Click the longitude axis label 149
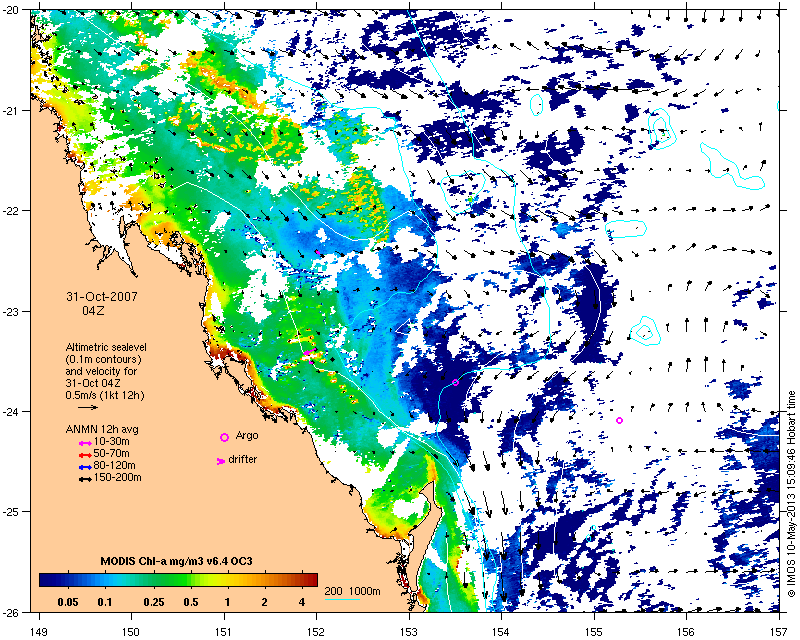800x640 pixels. coord(39,632)
